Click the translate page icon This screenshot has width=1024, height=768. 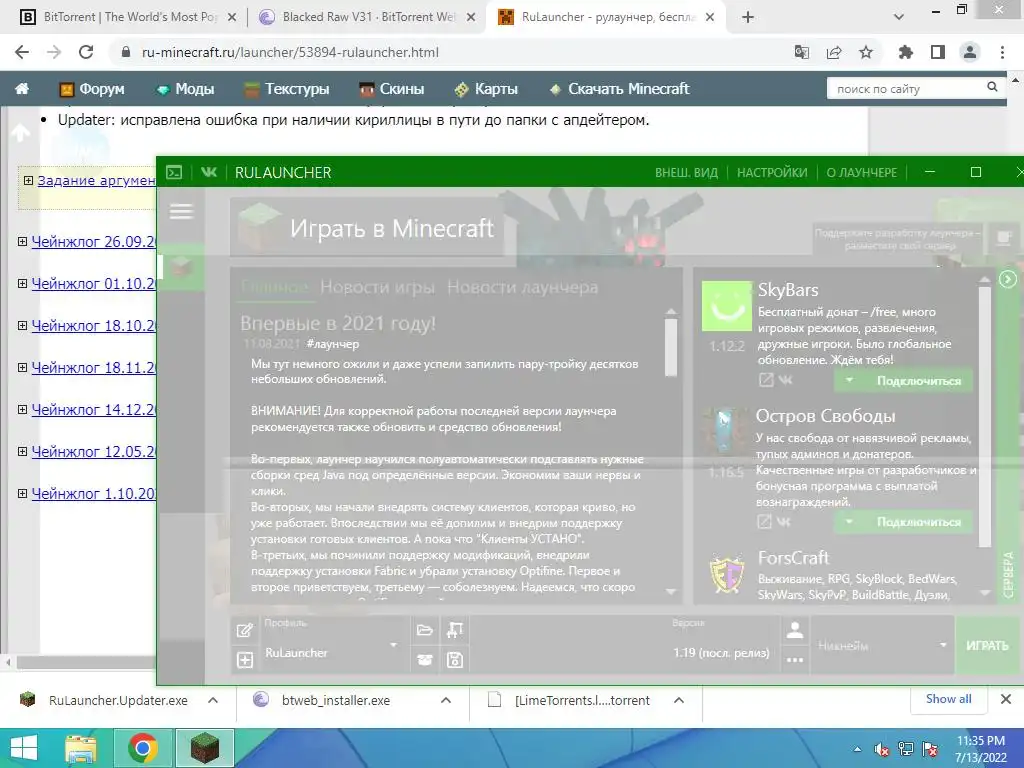click(x=801, y=52)
